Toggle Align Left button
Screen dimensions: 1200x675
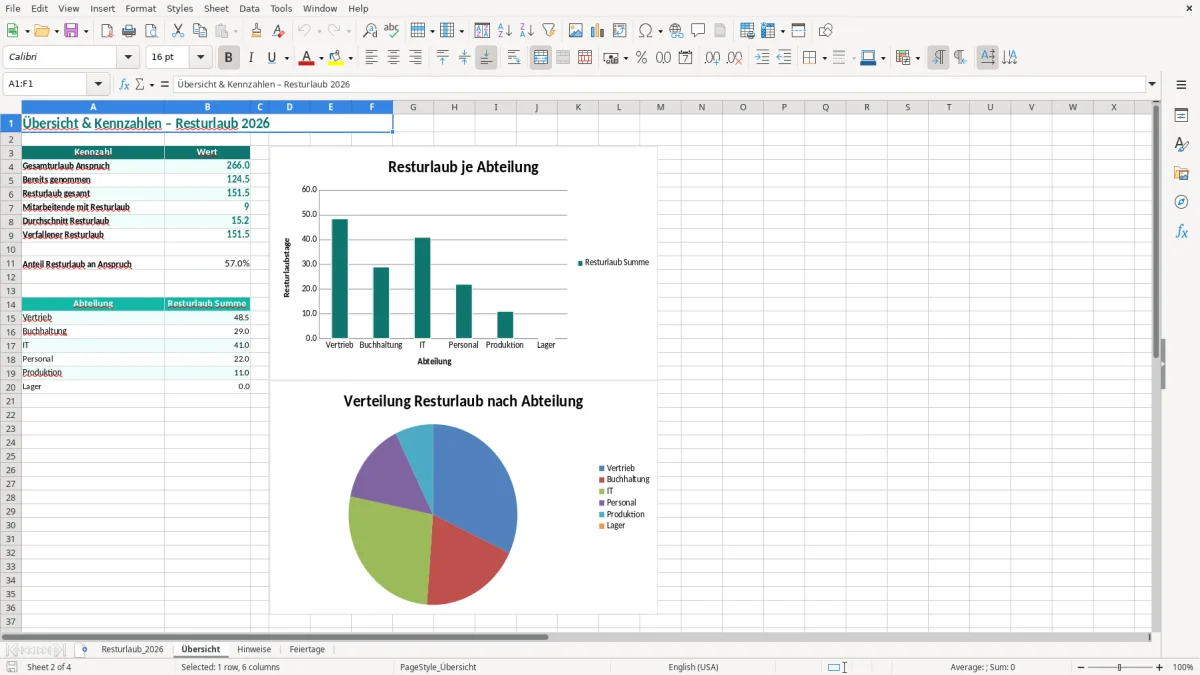(x=371, y=58)
